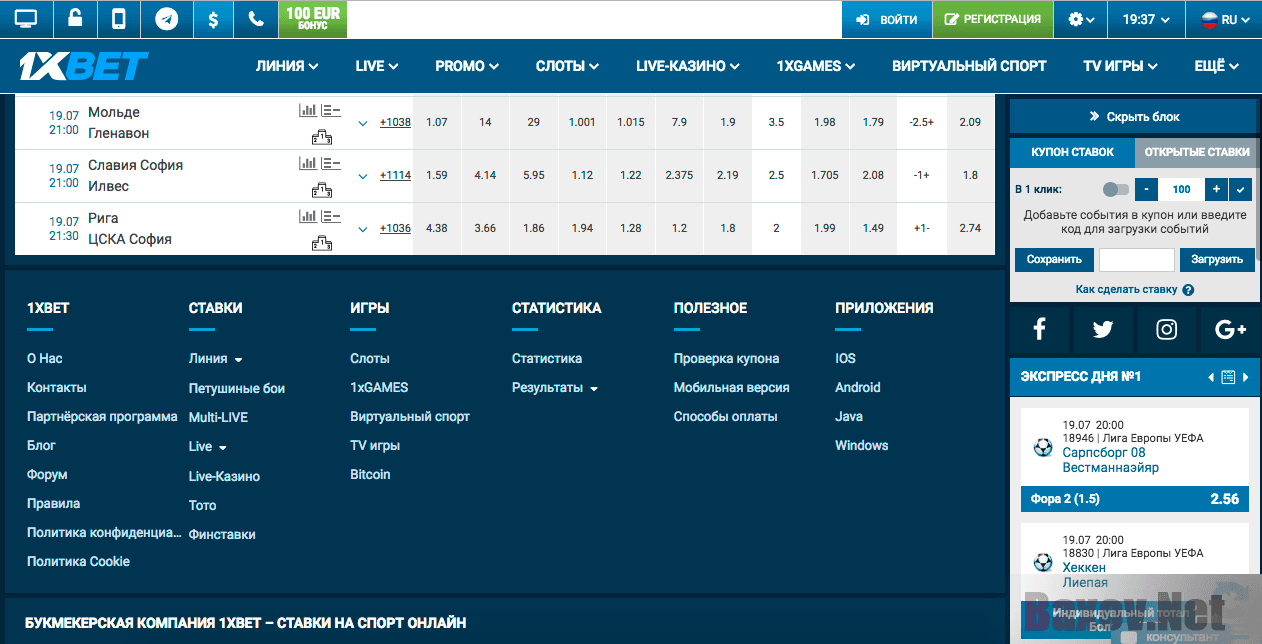
Task: Enable the one-click bet toggle
Action: [1114, 189]
